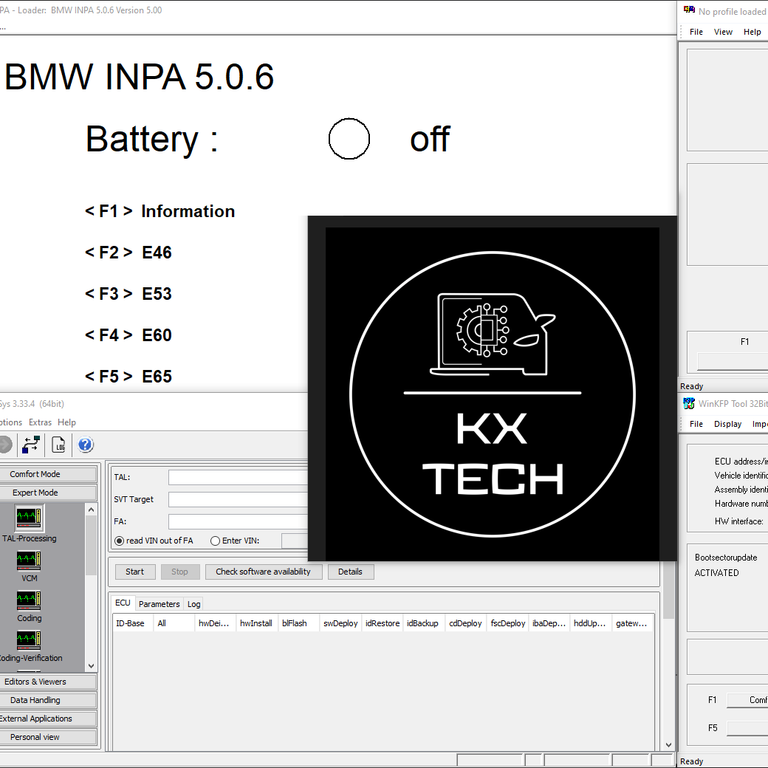
Task: Select the TAL-Processing module icon
Action: 29,518
